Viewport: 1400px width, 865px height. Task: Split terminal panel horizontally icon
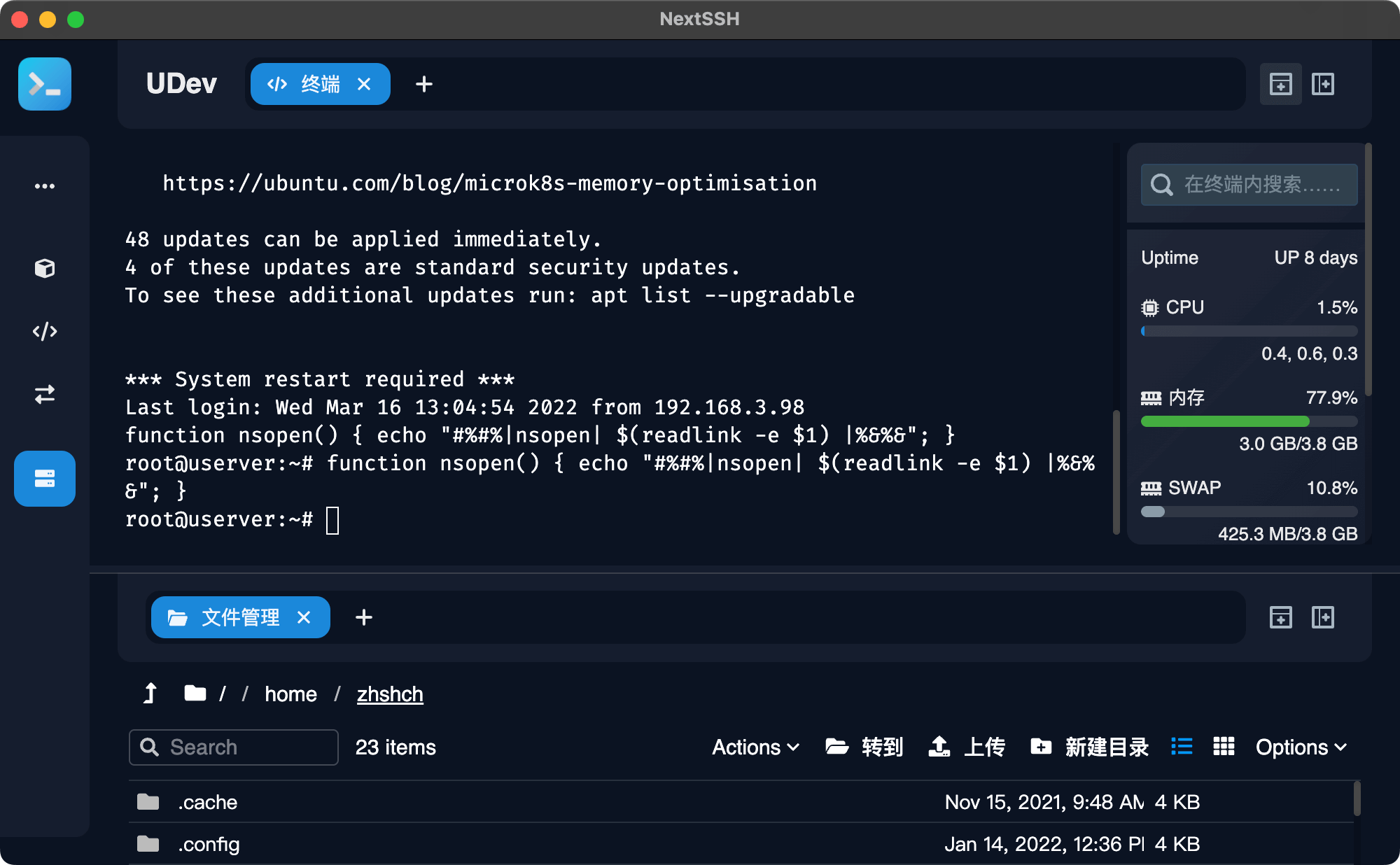point(1281,84)
